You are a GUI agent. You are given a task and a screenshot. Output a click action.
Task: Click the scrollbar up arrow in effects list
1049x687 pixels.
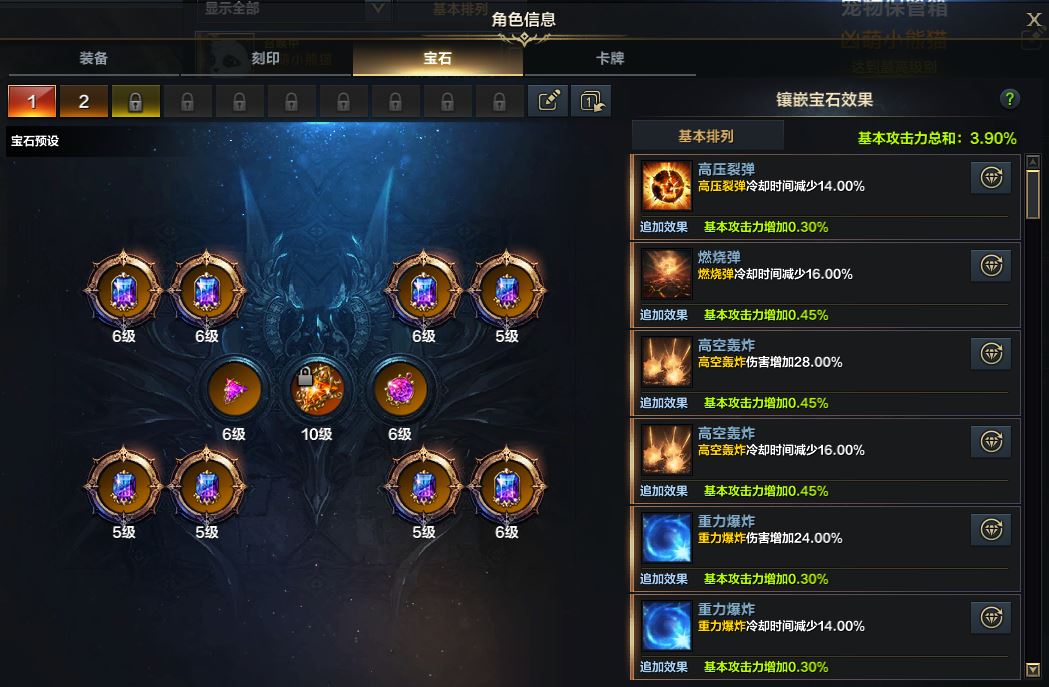pos(1033,162)
